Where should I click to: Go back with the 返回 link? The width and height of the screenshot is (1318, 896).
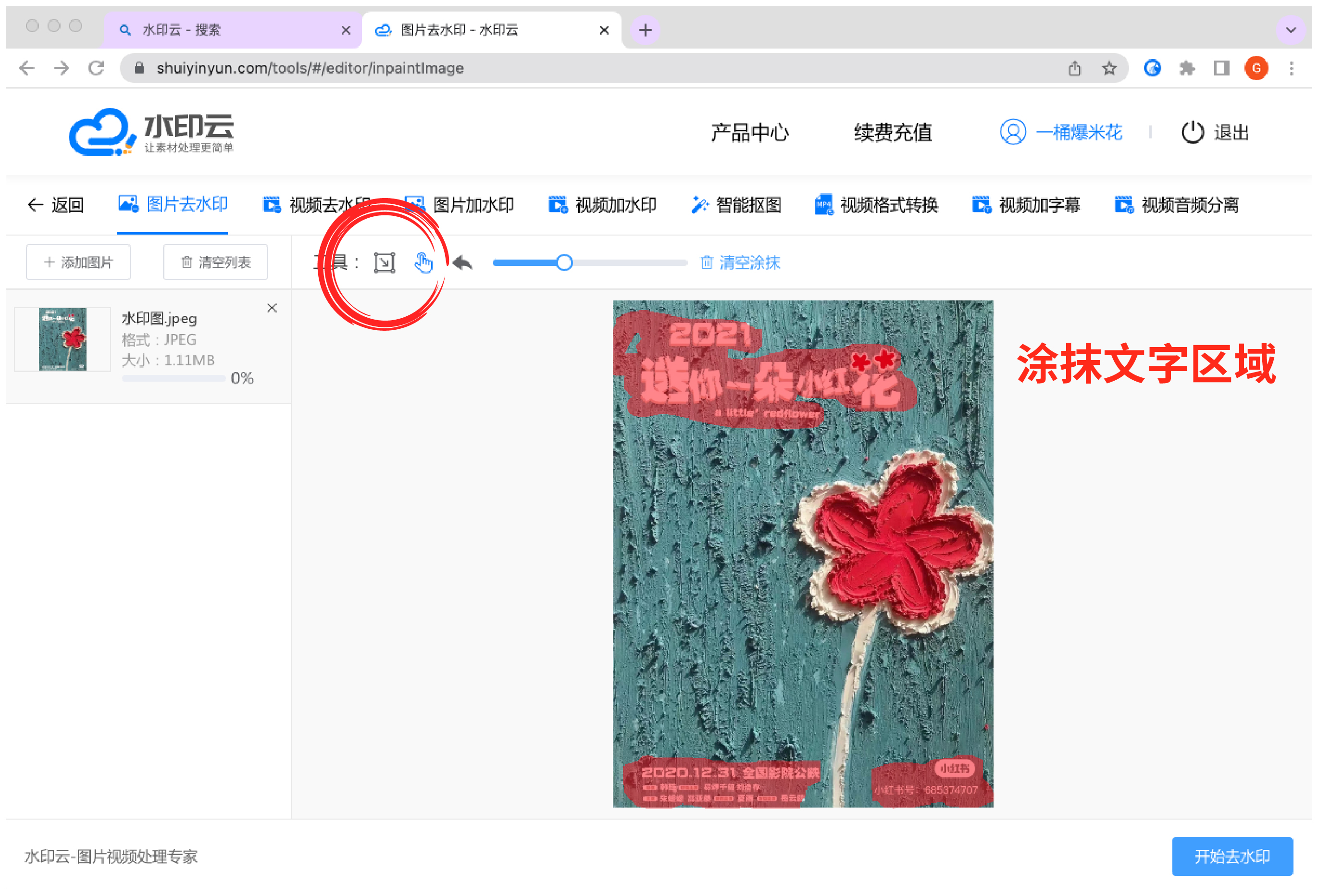click(x=56, y=205)
